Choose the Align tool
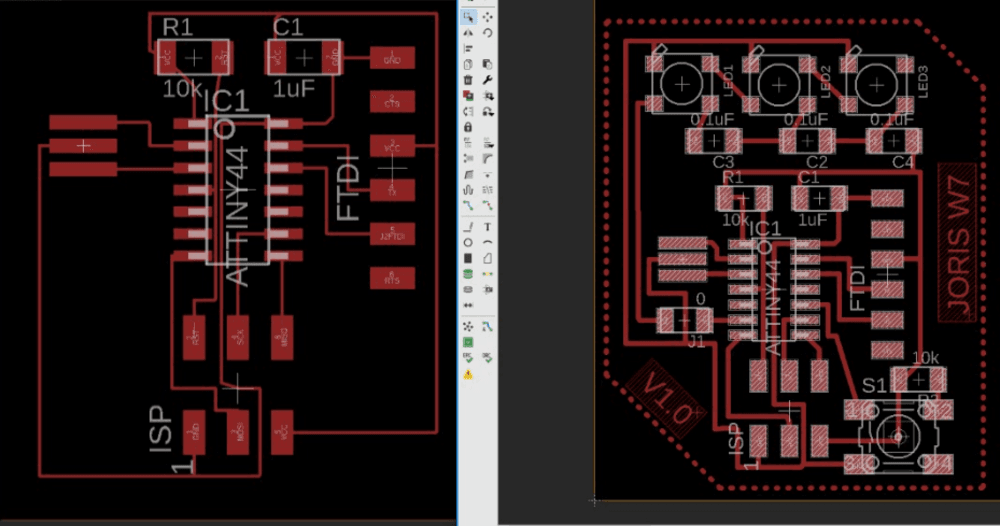The height and width of the screenshot is (526, 1000). coord(468,48)
